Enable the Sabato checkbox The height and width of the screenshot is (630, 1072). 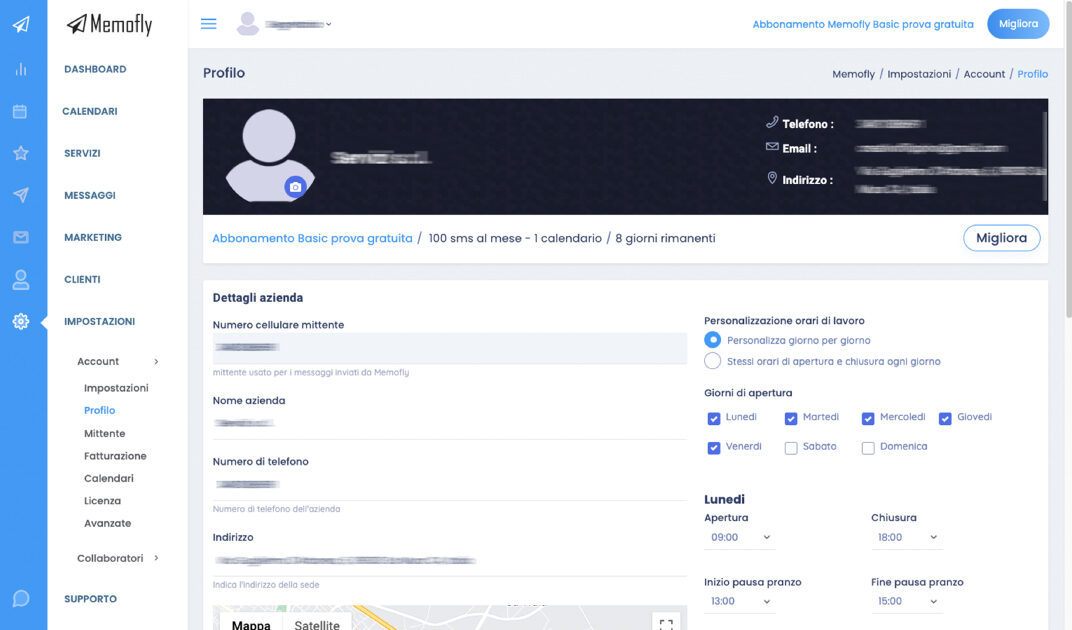pyautogui.click(x=791, y=448)
